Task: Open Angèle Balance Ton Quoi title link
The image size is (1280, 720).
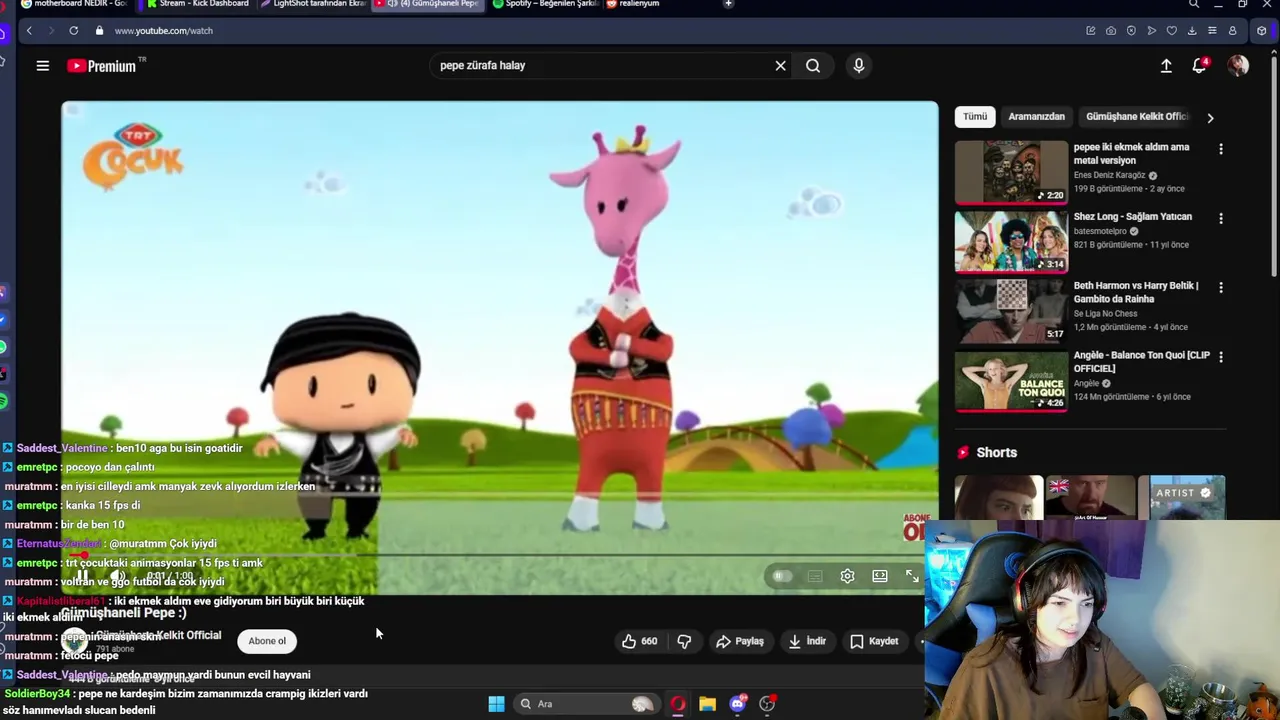Action: pos(1141,362)
